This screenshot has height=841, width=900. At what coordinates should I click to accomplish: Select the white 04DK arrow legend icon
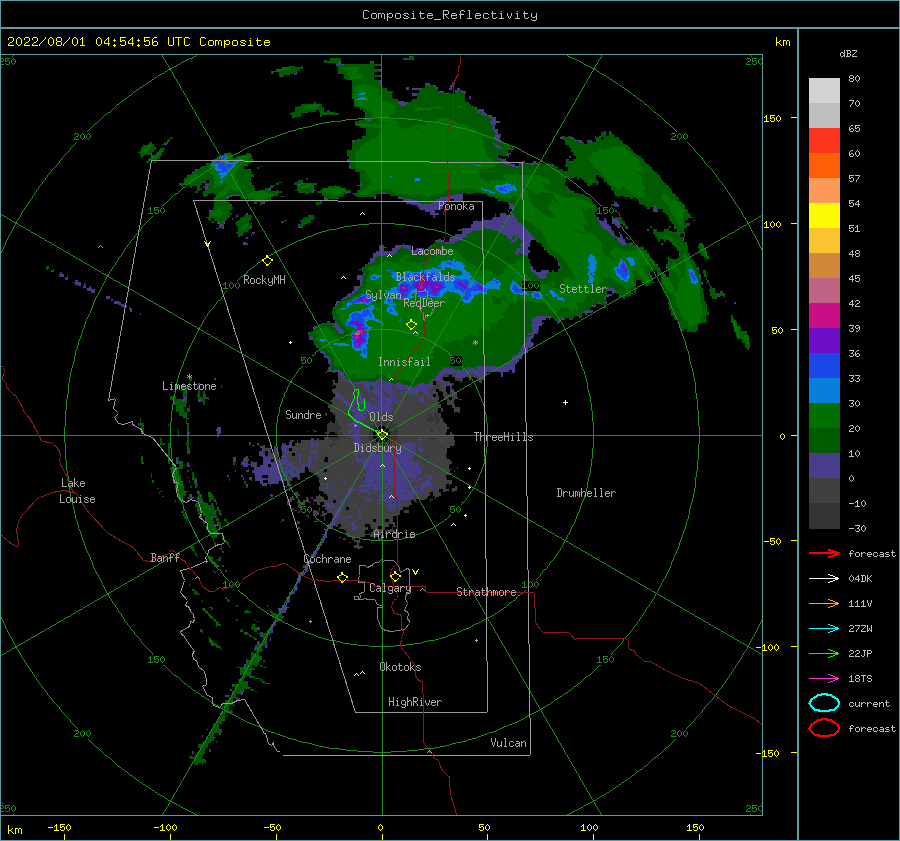pos(824,578)
